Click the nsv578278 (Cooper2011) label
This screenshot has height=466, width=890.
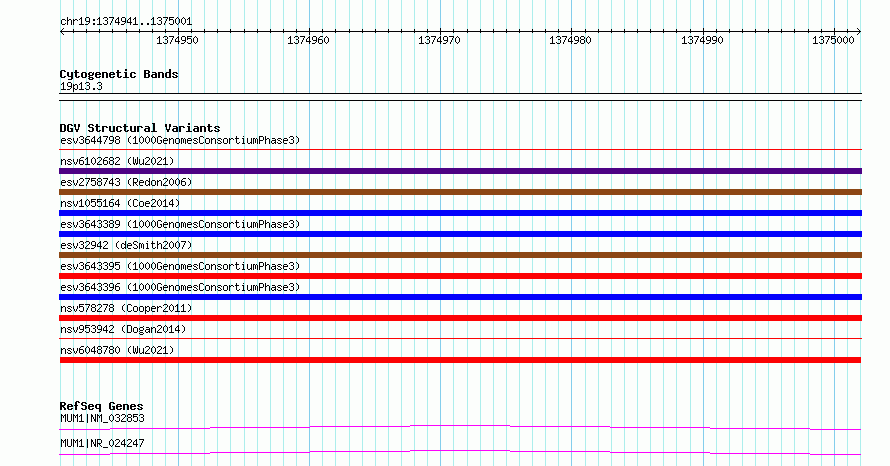(126, 308)
